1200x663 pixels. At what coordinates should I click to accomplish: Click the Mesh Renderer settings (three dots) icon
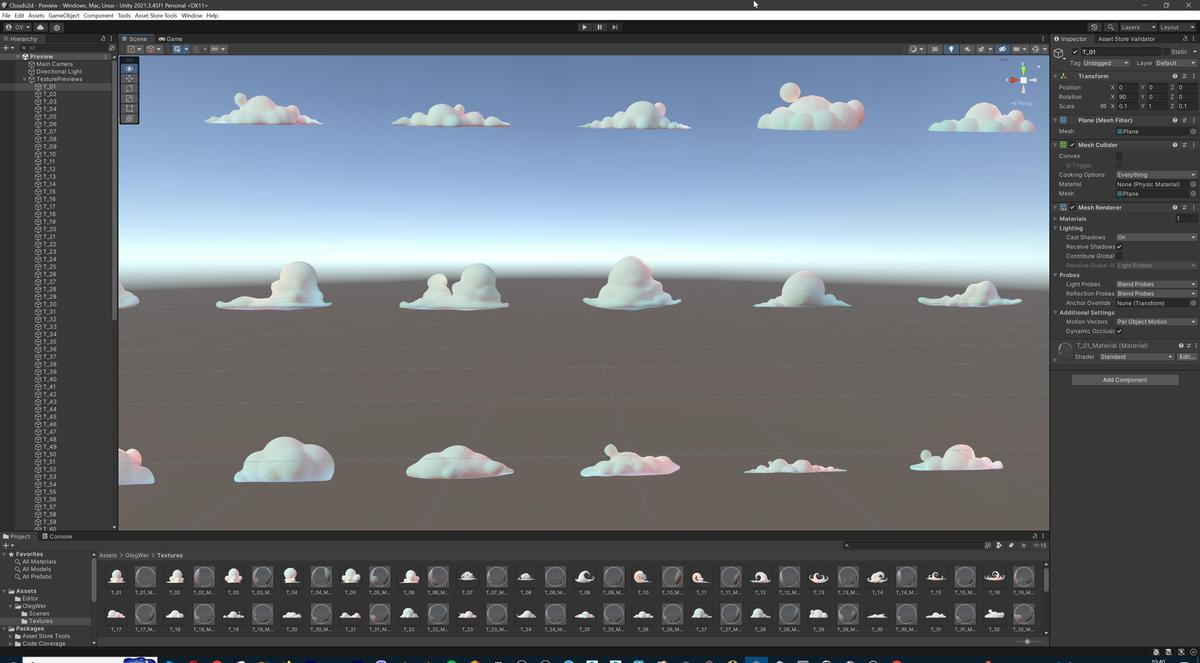pos(1192,207)
